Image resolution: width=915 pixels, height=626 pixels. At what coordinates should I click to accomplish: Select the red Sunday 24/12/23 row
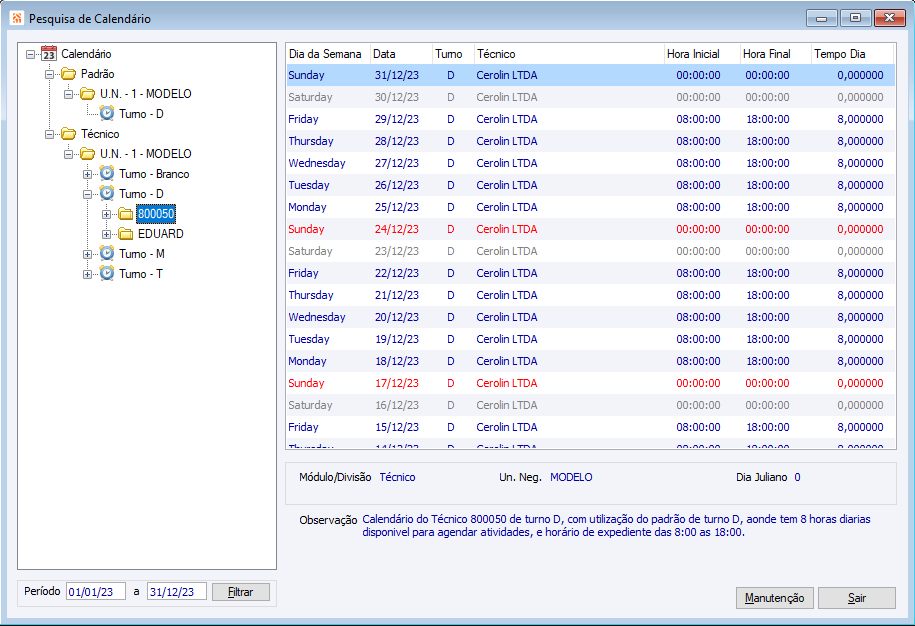point(591,229)
